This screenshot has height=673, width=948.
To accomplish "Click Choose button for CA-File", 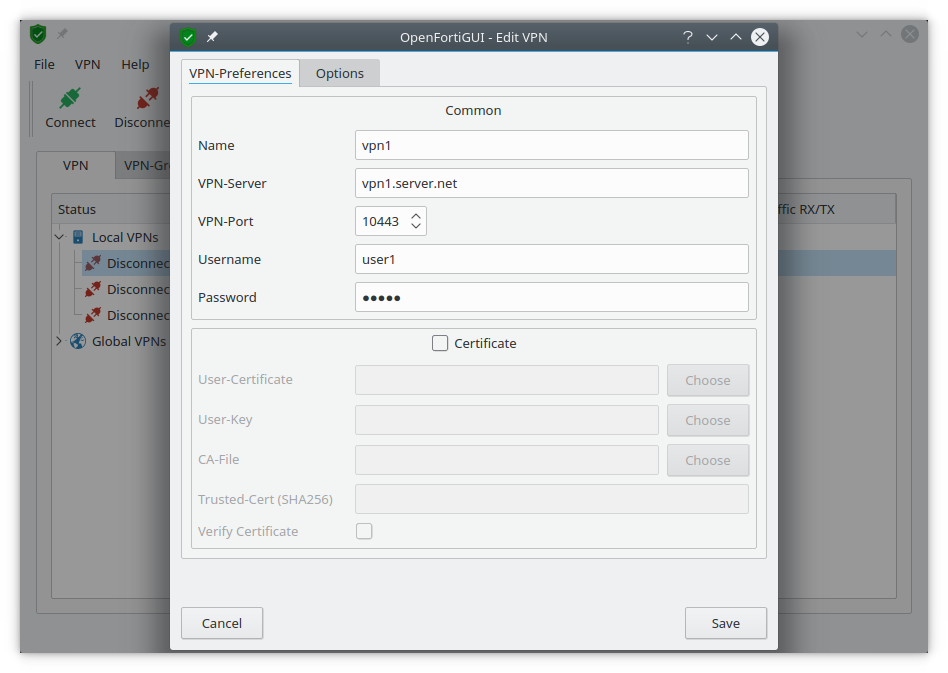I will pyautogui.click(x=708, y=460).
